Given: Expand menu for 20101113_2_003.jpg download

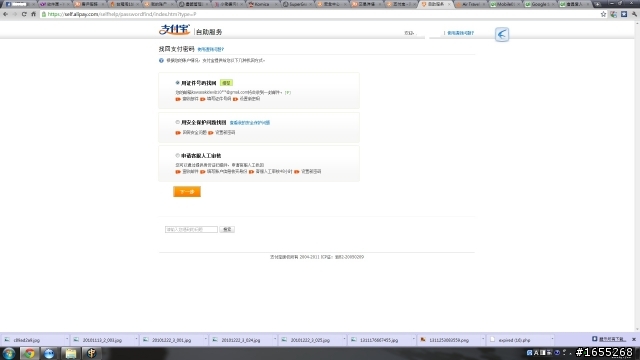Looking at the screenshot, I should (x=136, y=340).
